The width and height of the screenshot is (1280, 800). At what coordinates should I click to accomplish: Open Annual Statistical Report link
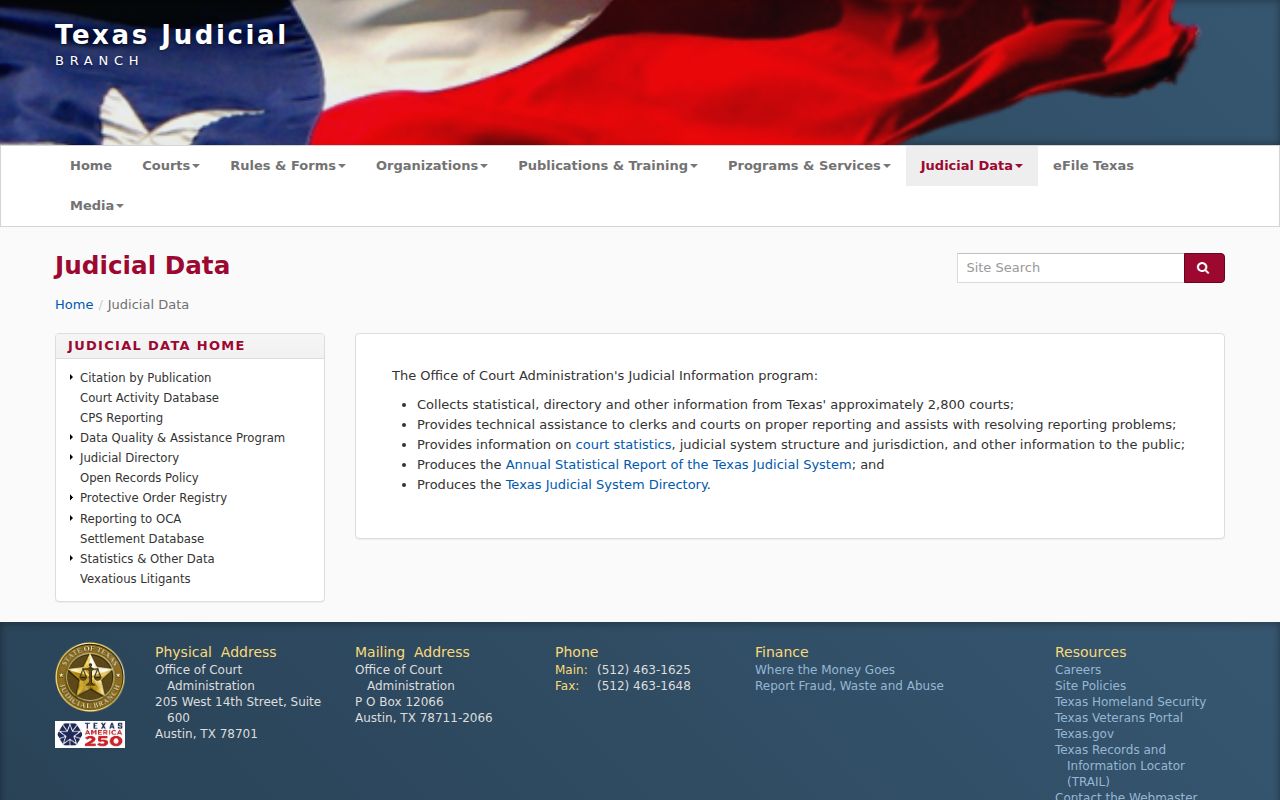pyautogui.click(x=679, y=464)
